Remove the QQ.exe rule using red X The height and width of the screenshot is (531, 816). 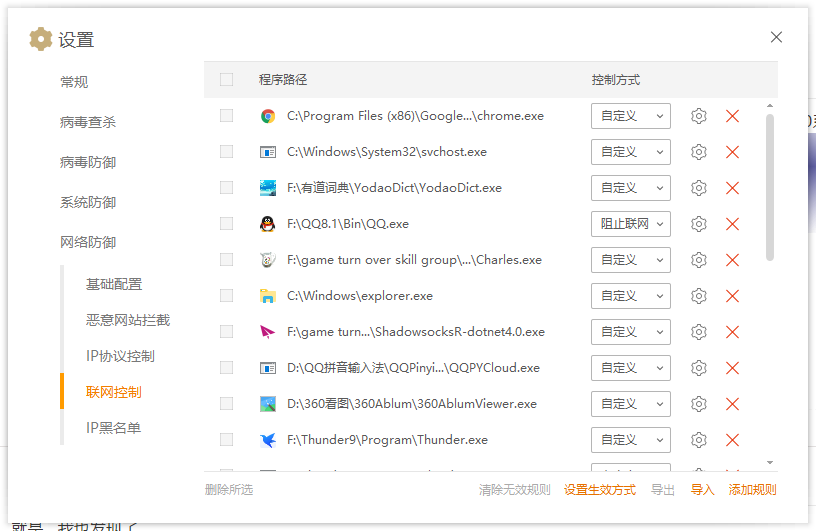732,224
